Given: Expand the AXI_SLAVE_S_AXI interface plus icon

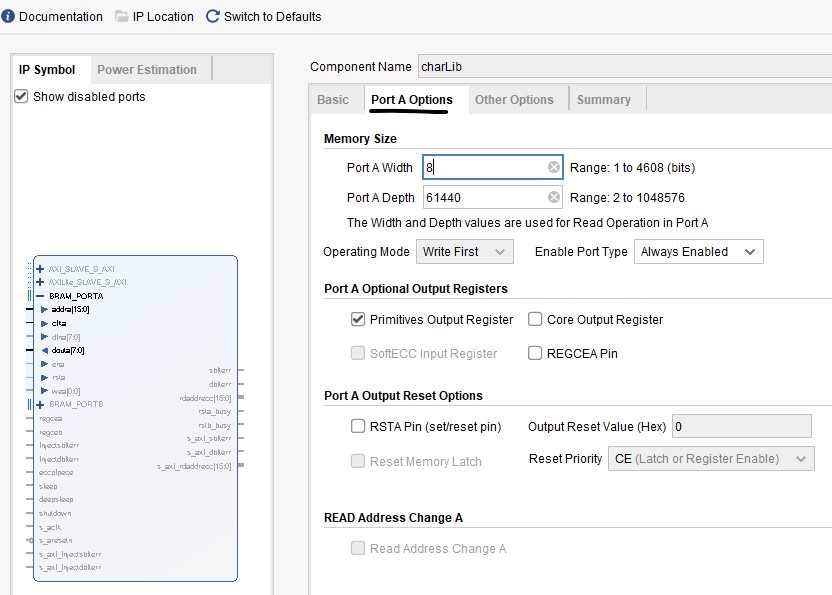Looking at the screenshot, I should (40, 269).
